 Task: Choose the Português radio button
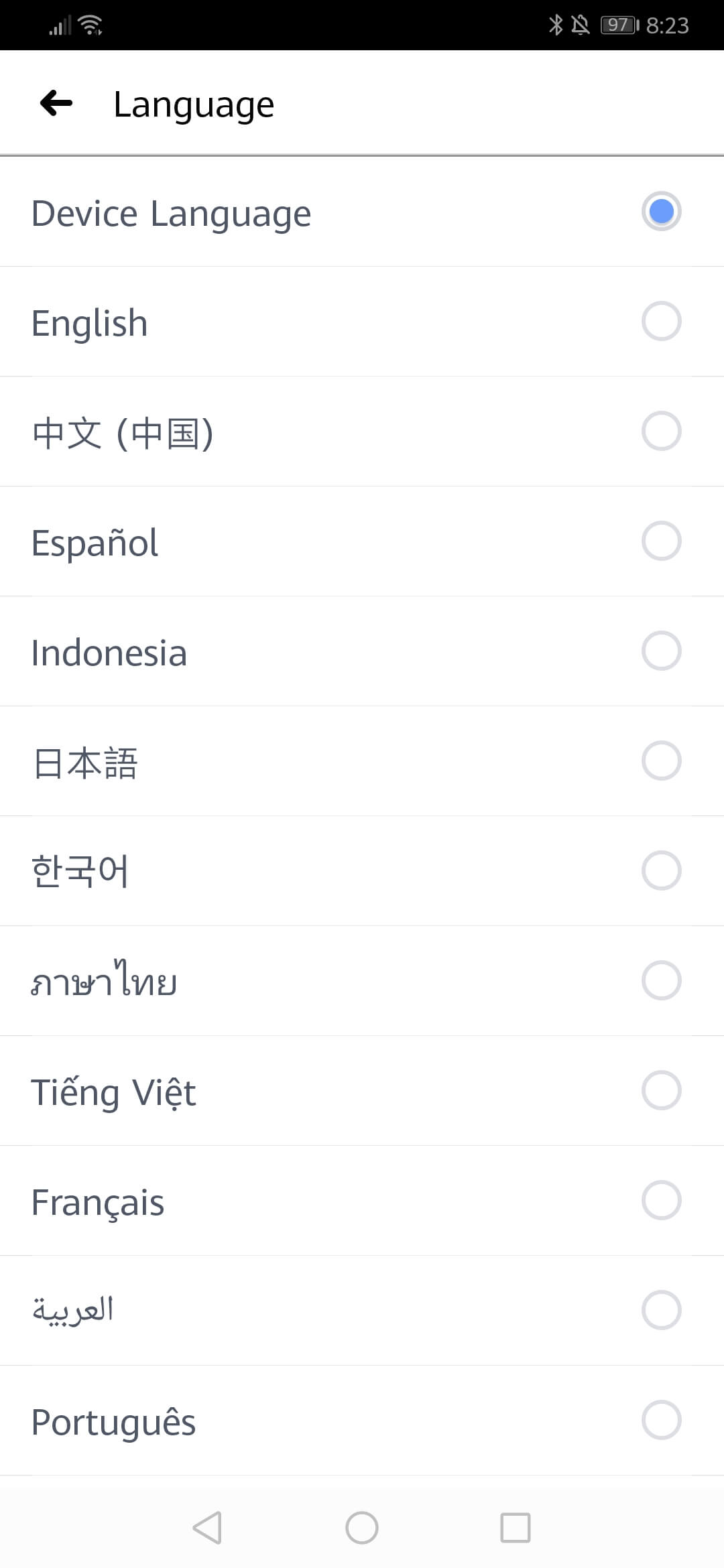point(661,1420)
